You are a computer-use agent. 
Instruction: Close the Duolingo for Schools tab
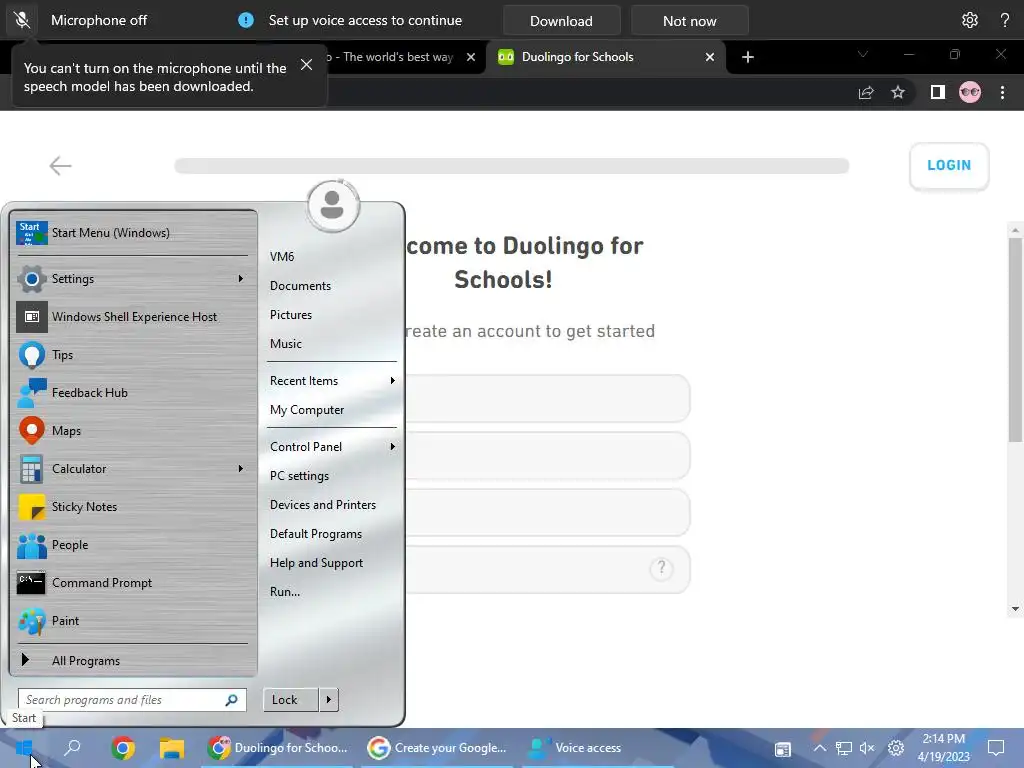point(709,57)
